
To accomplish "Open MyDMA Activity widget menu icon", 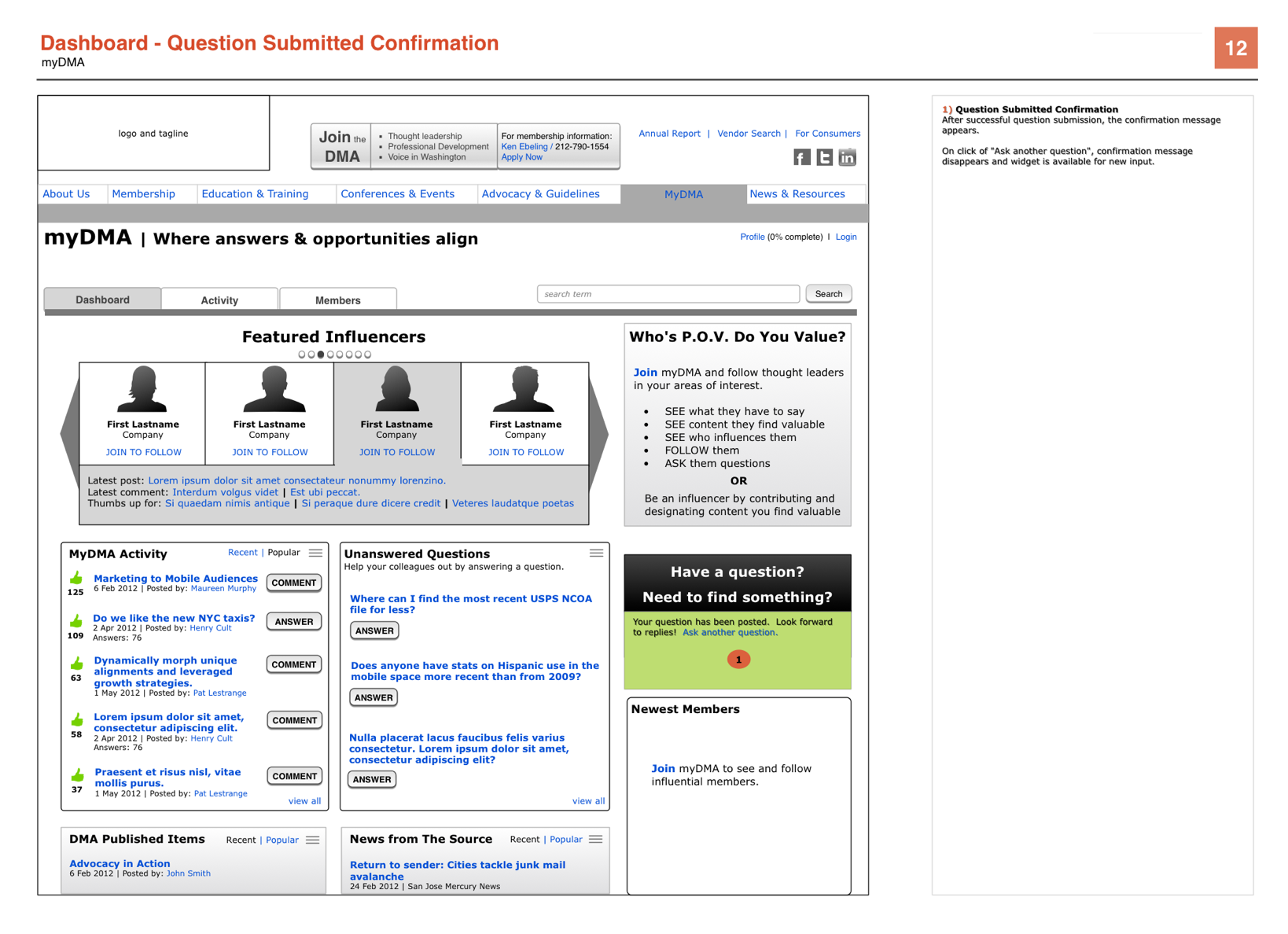I will click(x=315, y=553).
